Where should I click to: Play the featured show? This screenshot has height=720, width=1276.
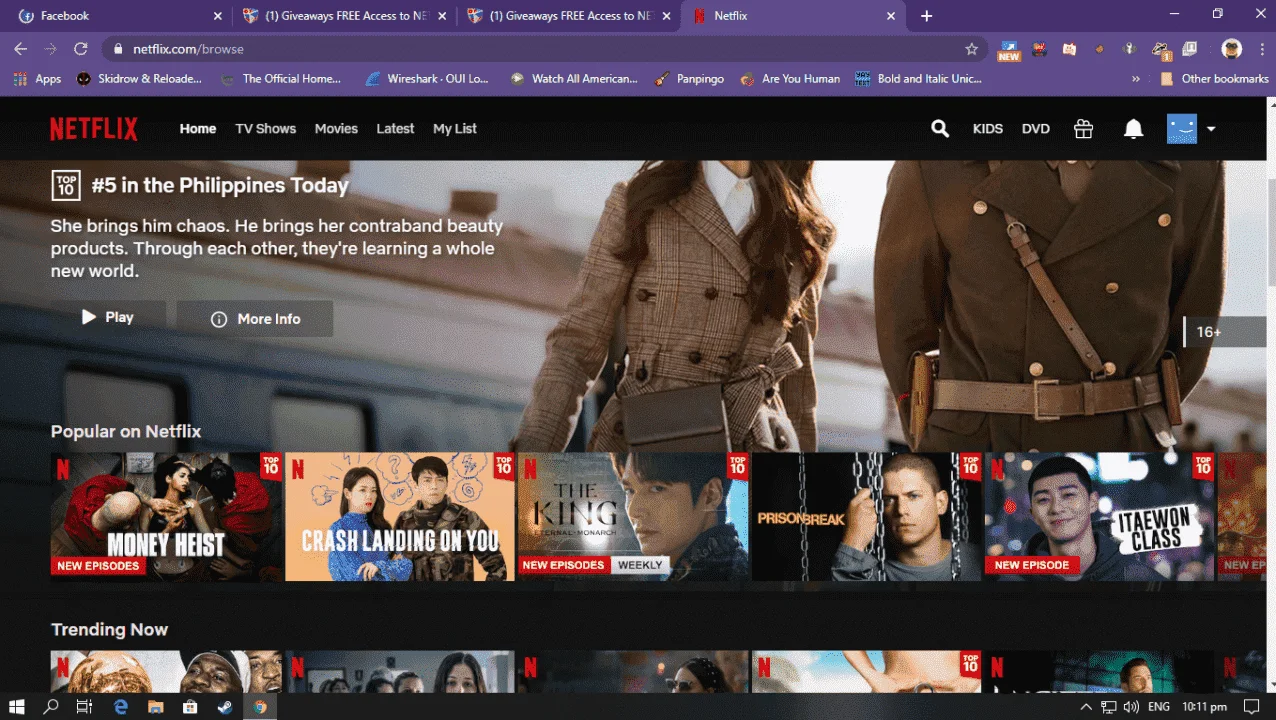pyautogui.click(x=108, y=317)
